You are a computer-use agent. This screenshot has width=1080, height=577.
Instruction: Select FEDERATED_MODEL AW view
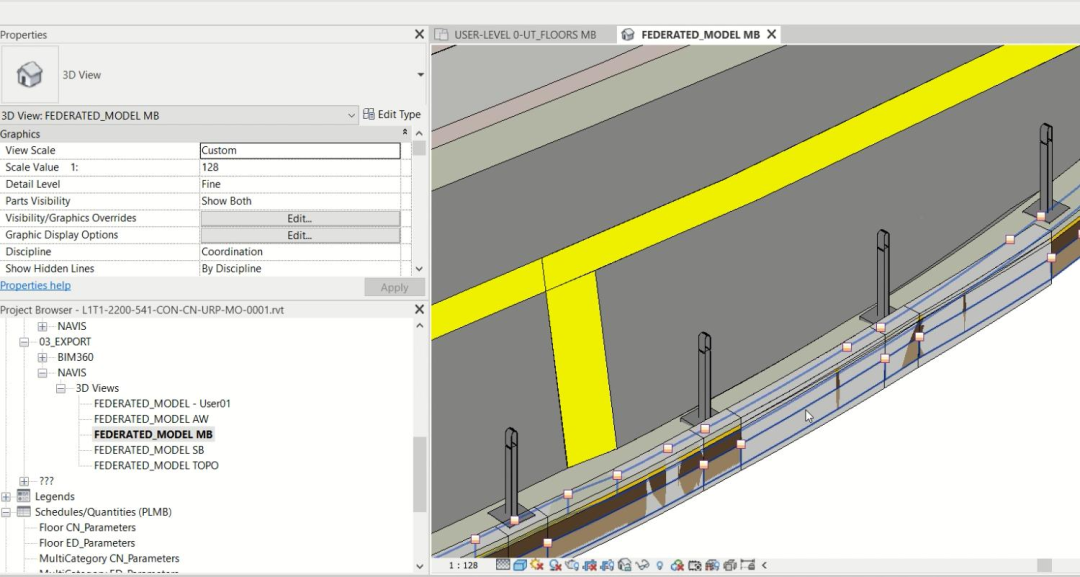(x=151, y=419)
